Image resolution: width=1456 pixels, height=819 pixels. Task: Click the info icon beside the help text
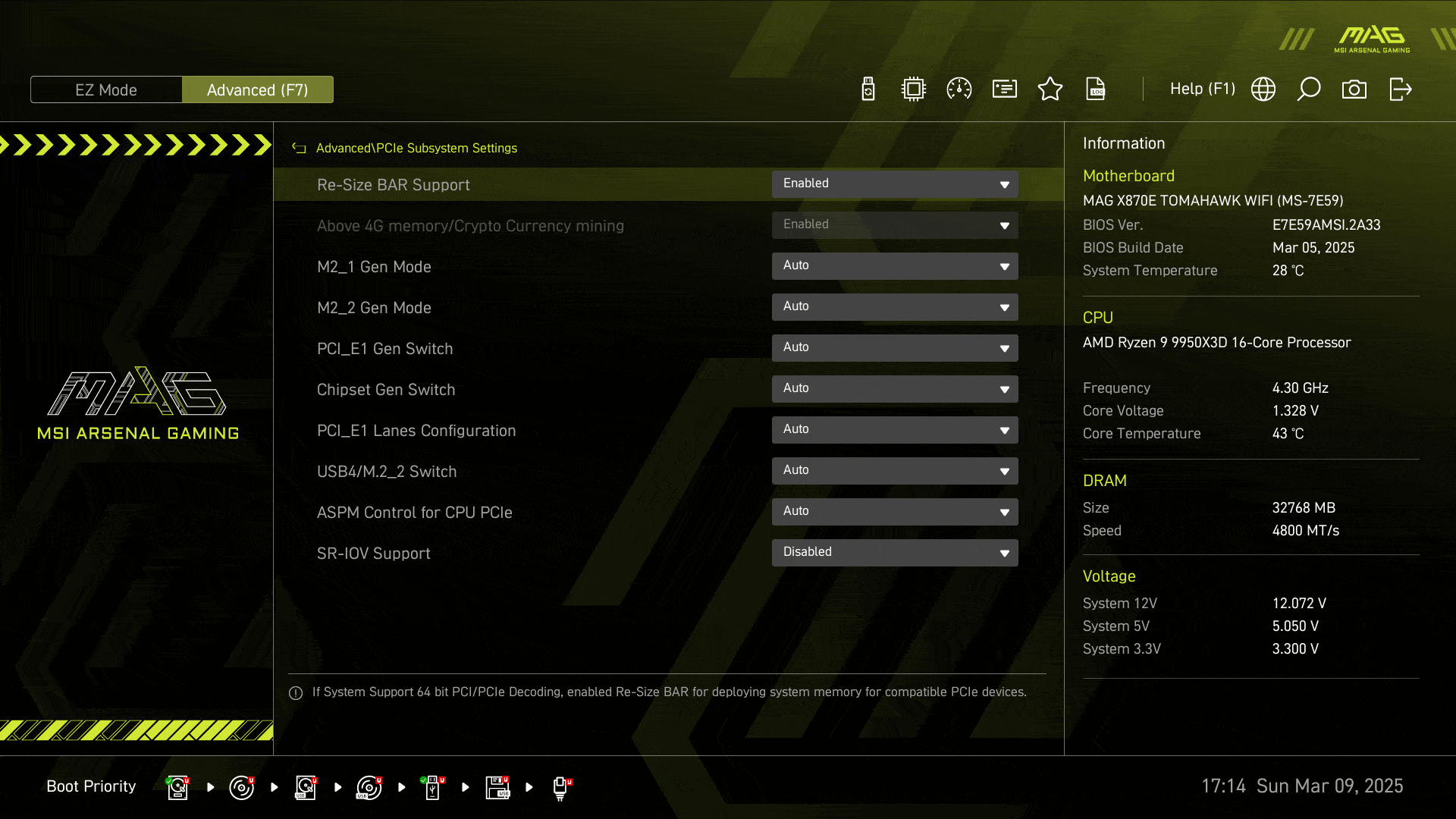(296, 693)
